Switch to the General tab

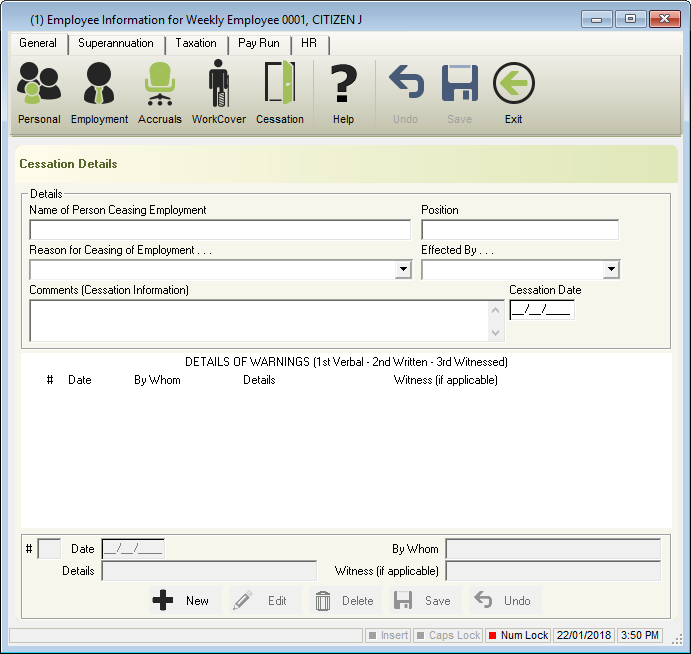pyautogui.click(x=38, y=43)
